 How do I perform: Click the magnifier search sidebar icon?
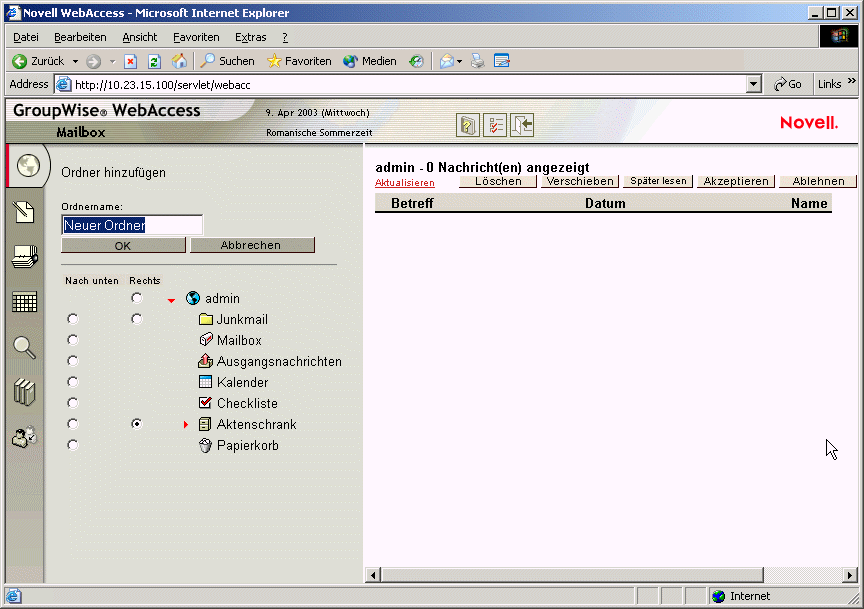point(24,347)
